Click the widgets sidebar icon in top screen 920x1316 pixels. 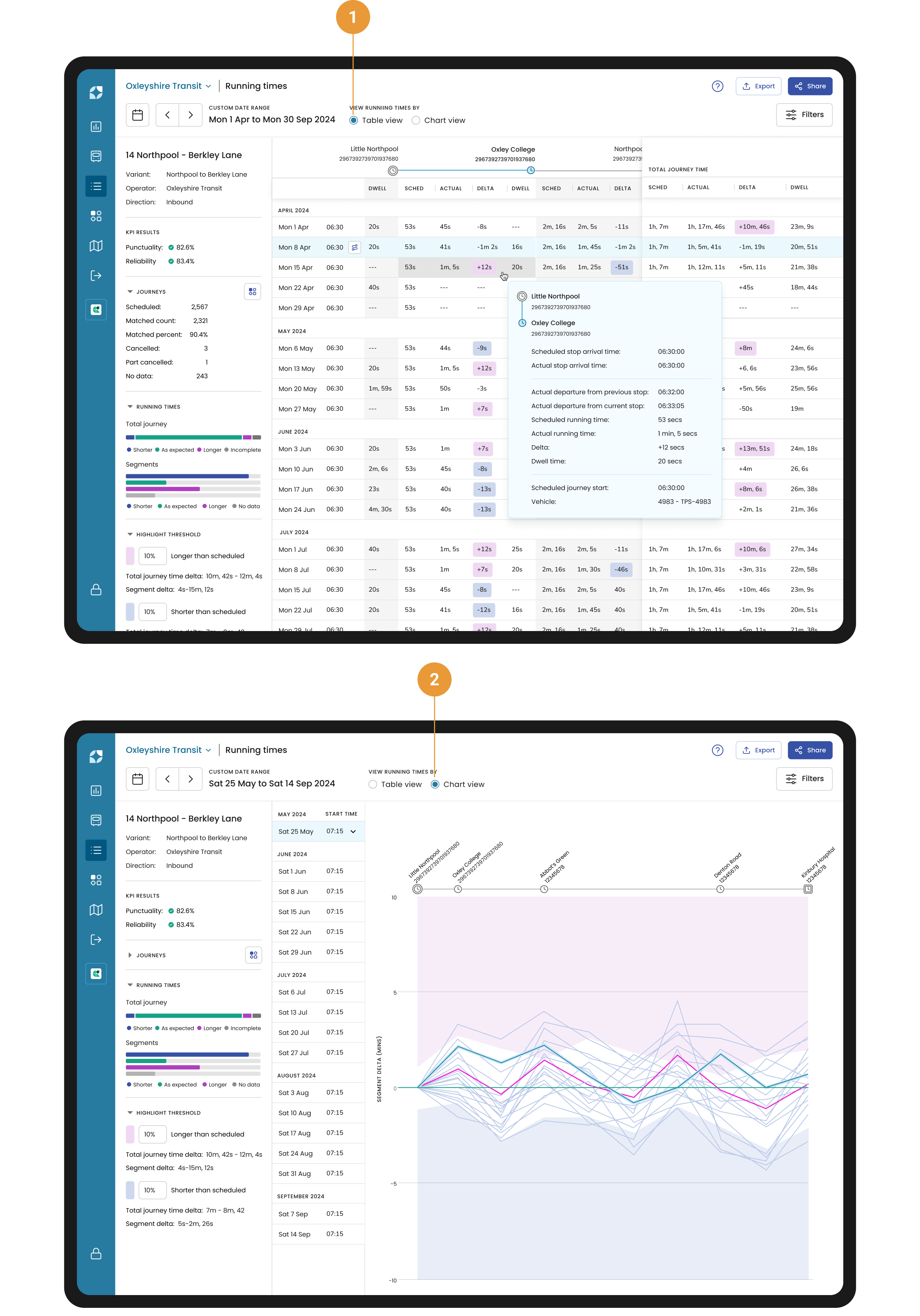(x=96, y=216)
